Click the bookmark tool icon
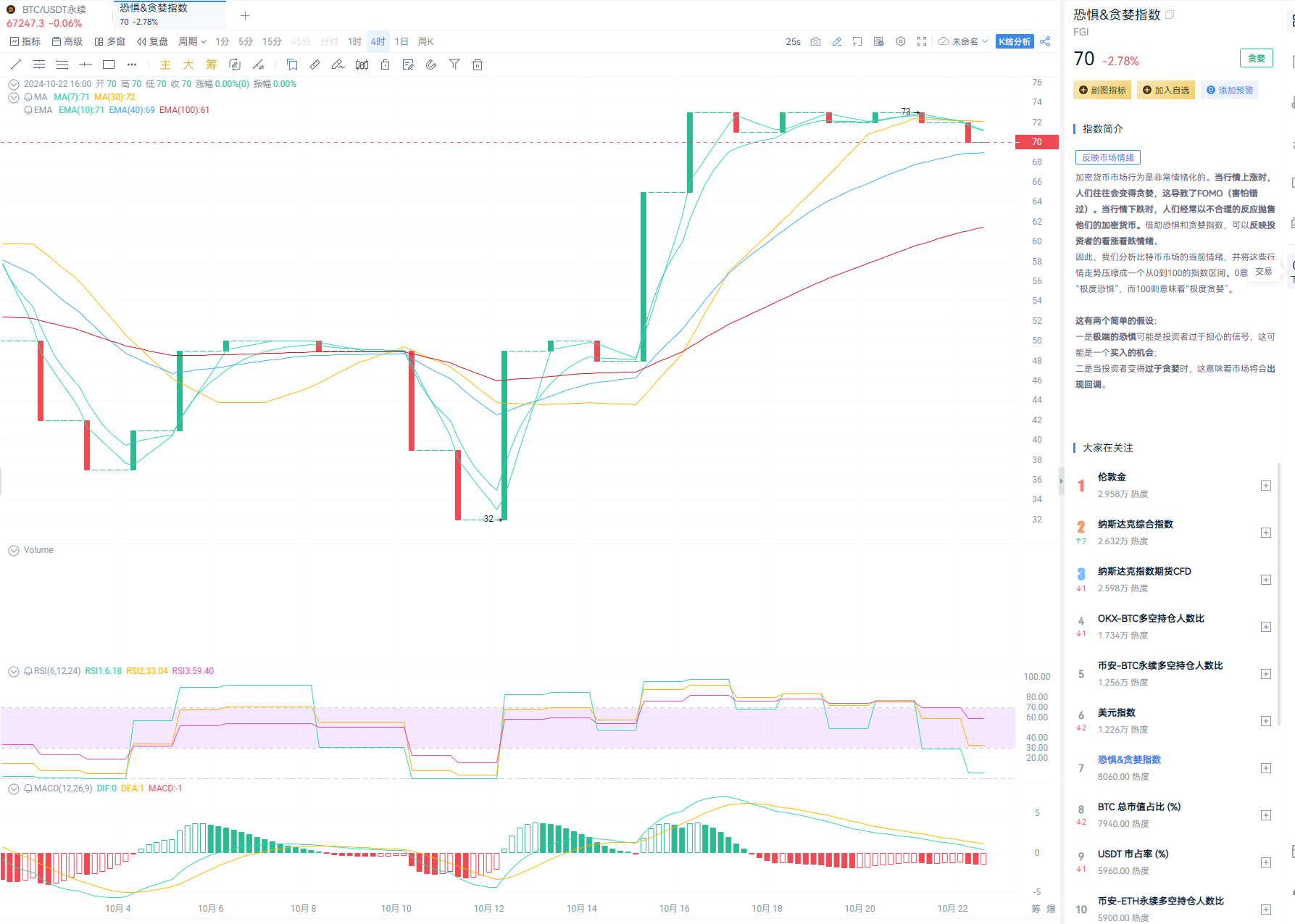The image size is (1295, 924). pos(292,64)
